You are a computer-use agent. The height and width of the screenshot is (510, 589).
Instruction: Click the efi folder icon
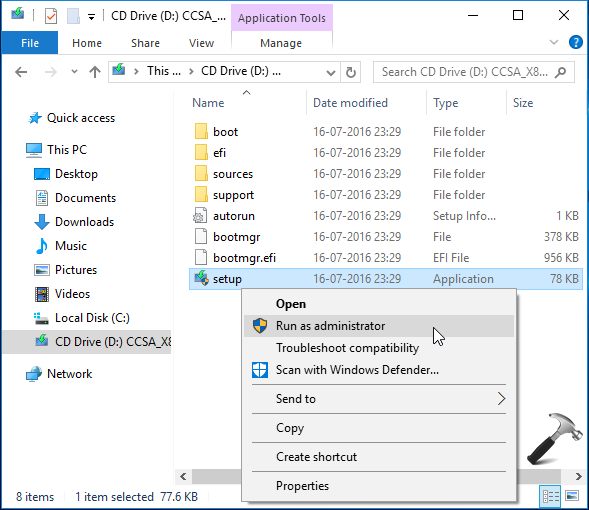tap(201, 152)
